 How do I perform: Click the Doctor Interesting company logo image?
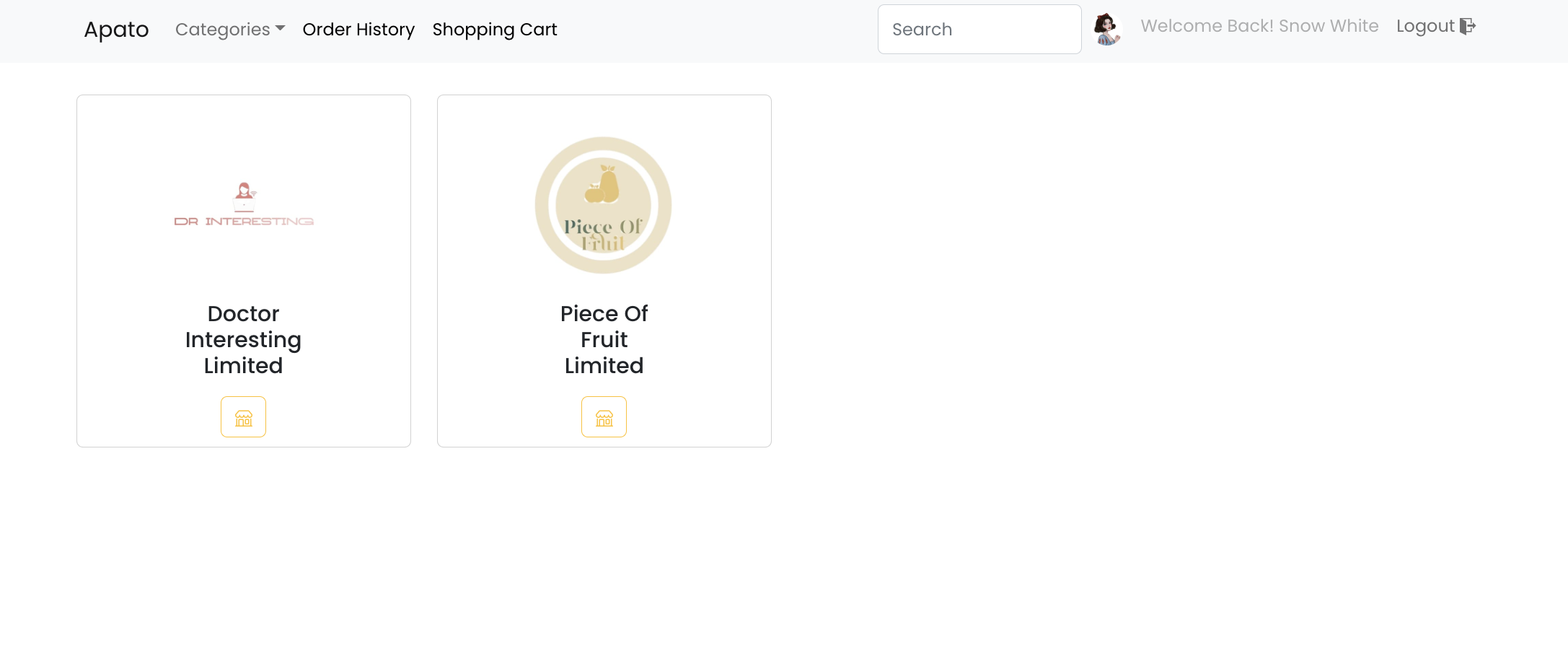243,204
